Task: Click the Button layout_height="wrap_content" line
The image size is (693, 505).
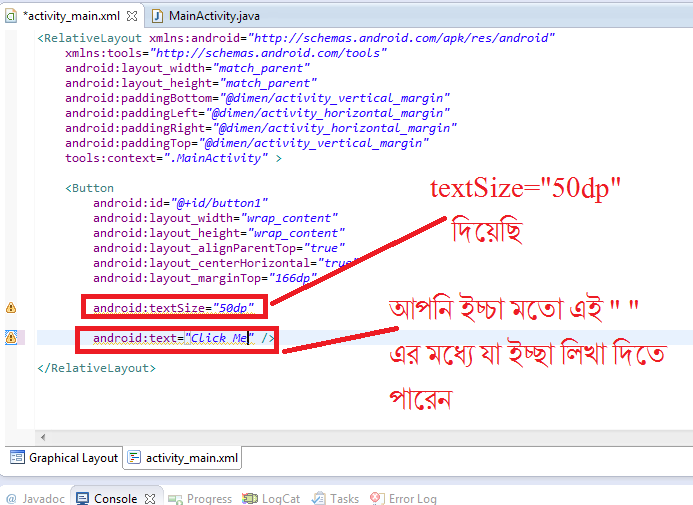Action: click(219, 233)
